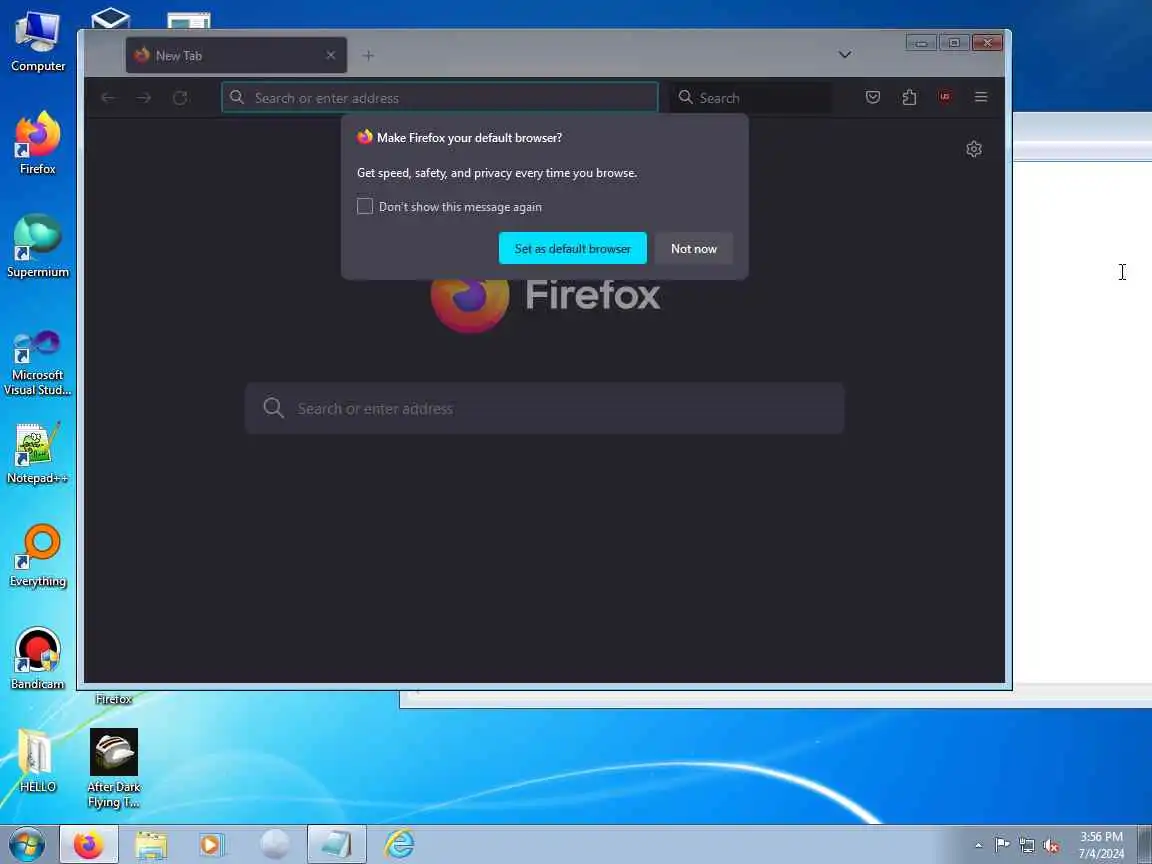Dismiss prompt with Not now button
This screenshot has height=864, width=1152.
click(x=694, y=248)
